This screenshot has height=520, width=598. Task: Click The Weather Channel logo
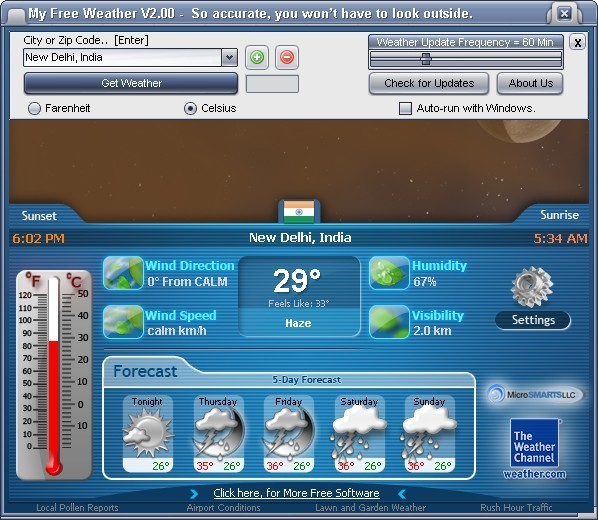tap(535, 443)
